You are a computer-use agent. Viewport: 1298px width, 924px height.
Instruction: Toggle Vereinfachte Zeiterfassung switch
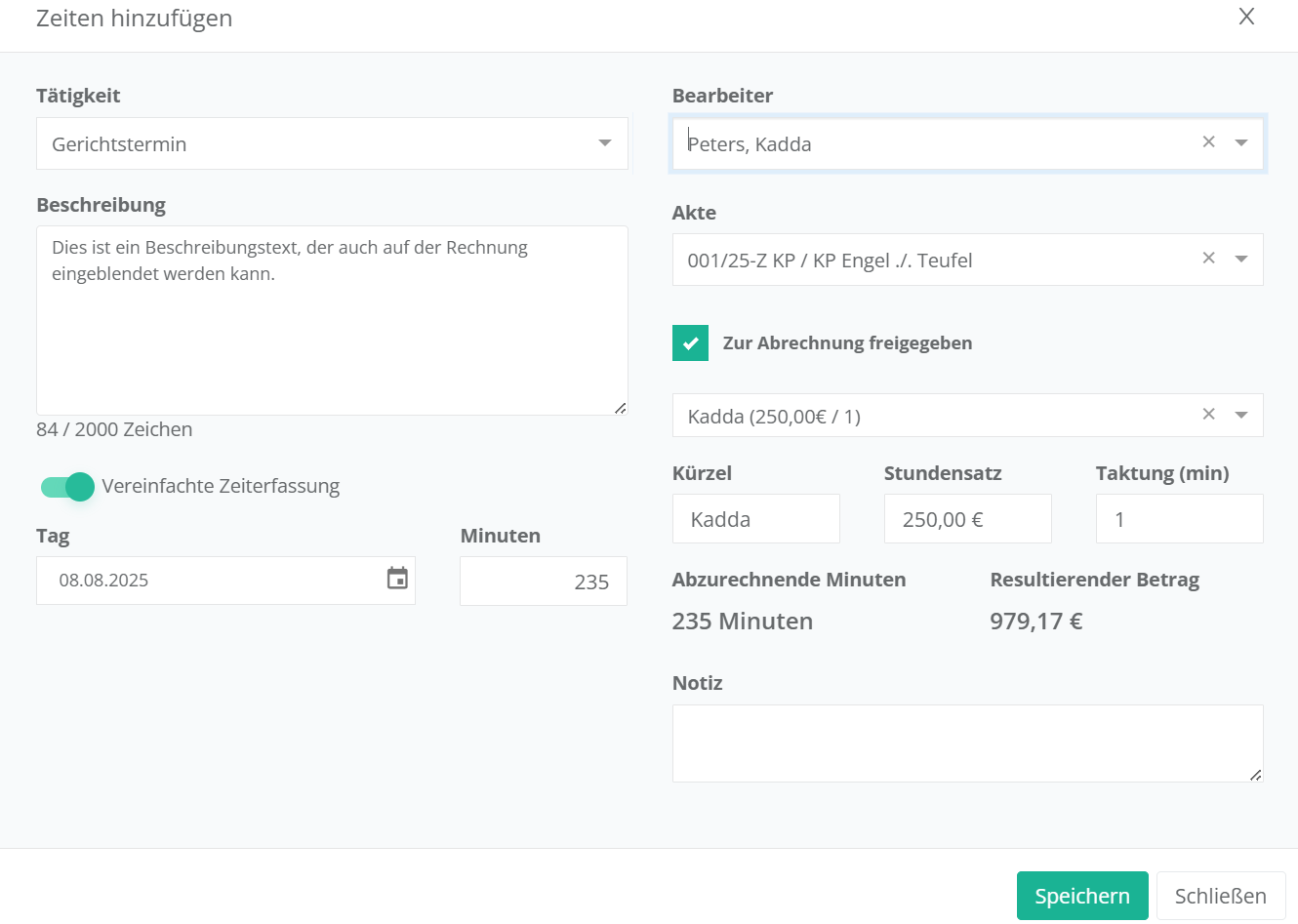point(67,487)
